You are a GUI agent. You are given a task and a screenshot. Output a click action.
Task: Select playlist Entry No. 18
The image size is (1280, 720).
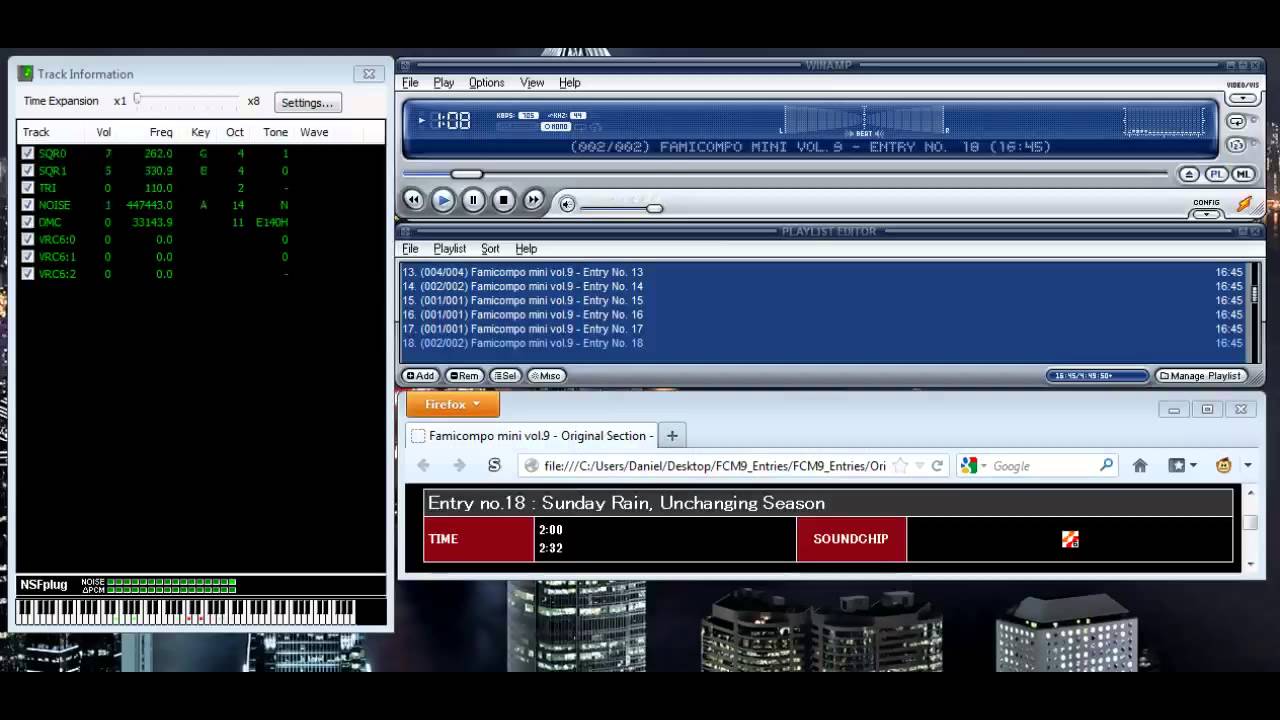(825, 343)
